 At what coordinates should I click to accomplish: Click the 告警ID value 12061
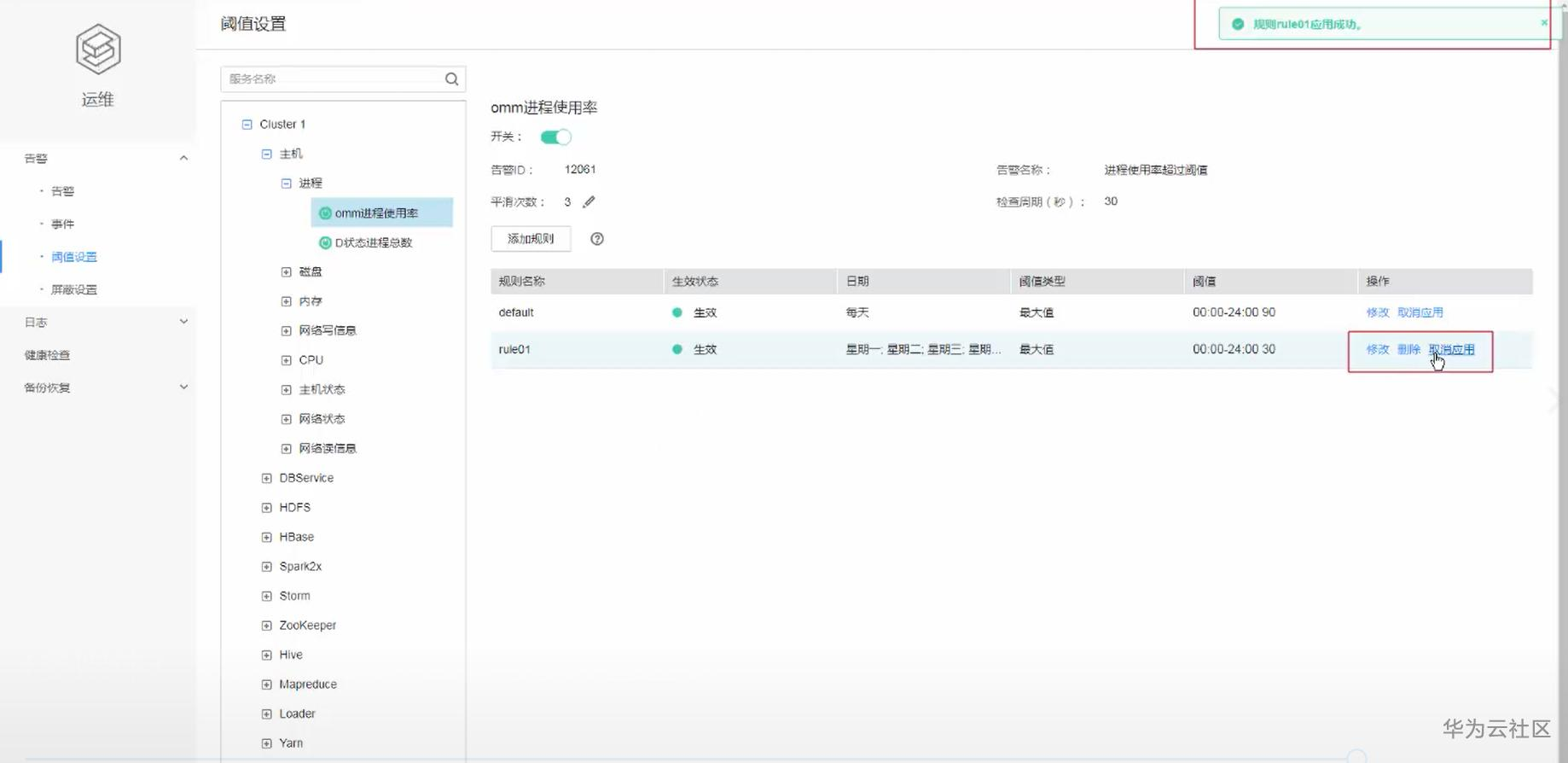(580, 169)
